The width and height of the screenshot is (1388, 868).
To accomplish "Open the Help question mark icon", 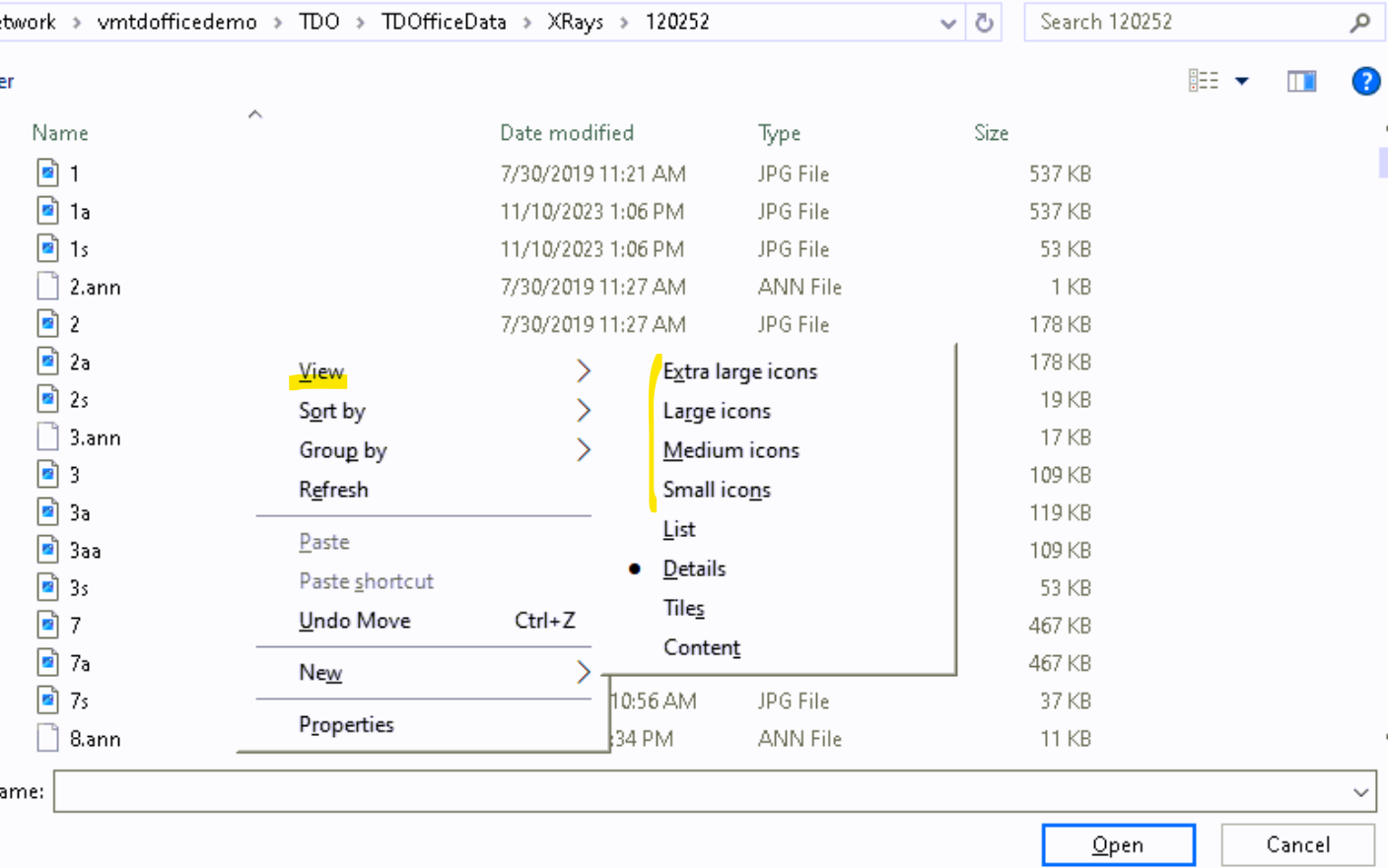I will click(x=1365, y=81).
